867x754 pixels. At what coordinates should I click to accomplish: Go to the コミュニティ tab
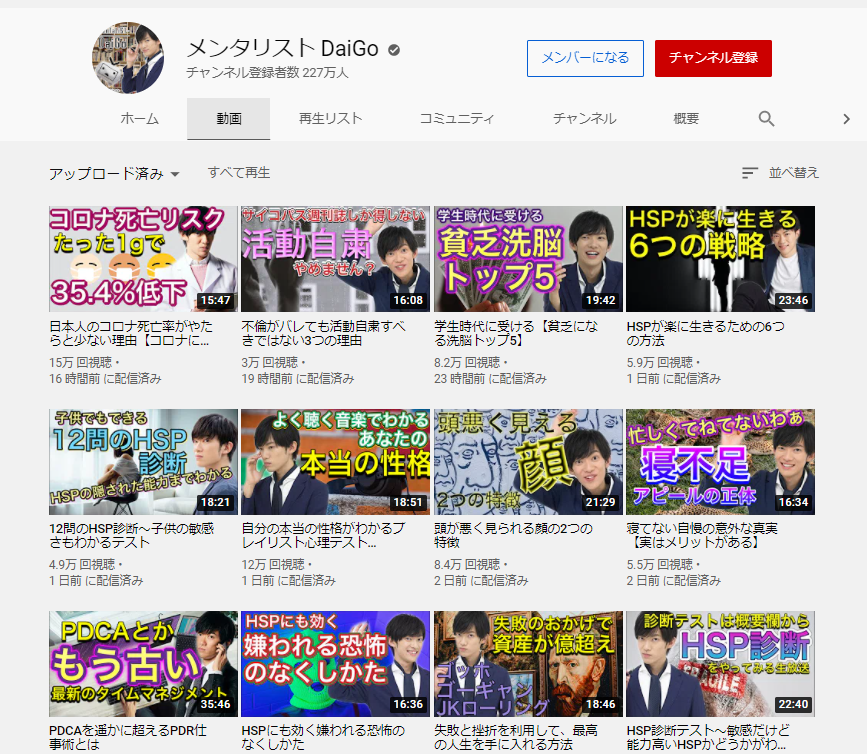[457, 119]
